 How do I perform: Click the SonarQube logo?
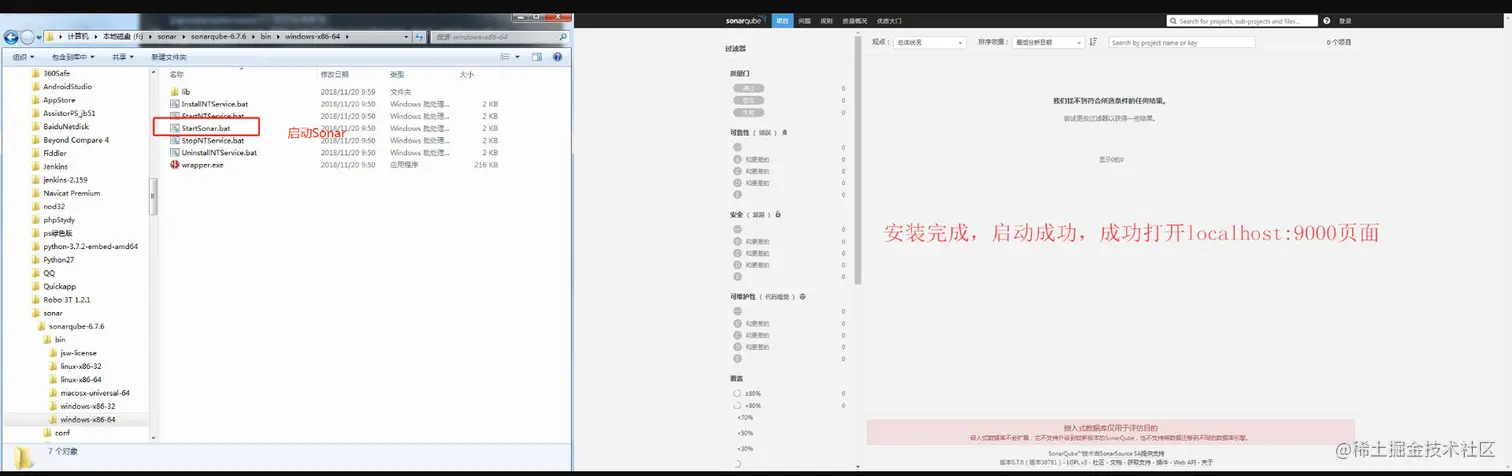click(x=745, y=20)
